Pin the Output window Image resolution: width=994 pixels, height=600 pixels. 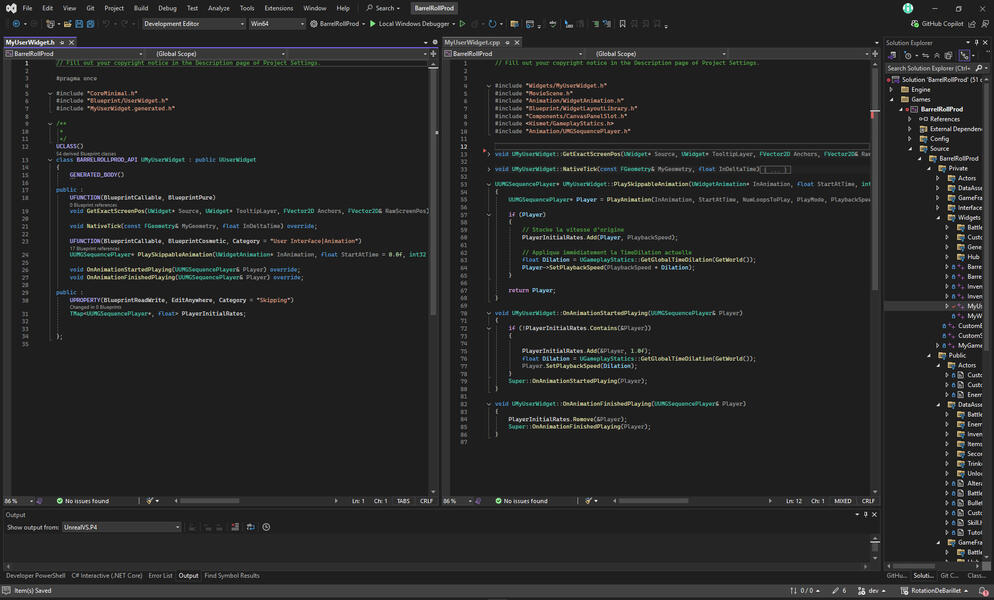pos(866,514)
